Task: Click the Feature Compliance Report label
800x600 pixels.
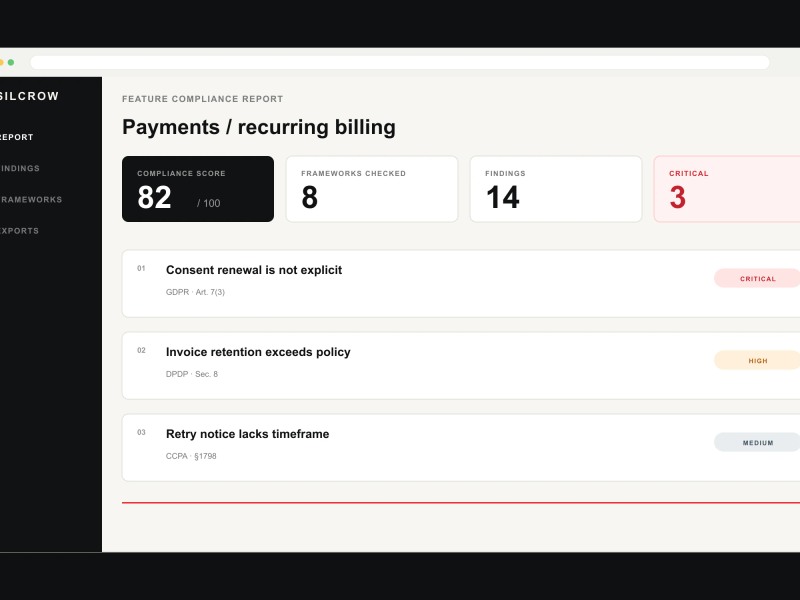Action: [x=203, y=99]
